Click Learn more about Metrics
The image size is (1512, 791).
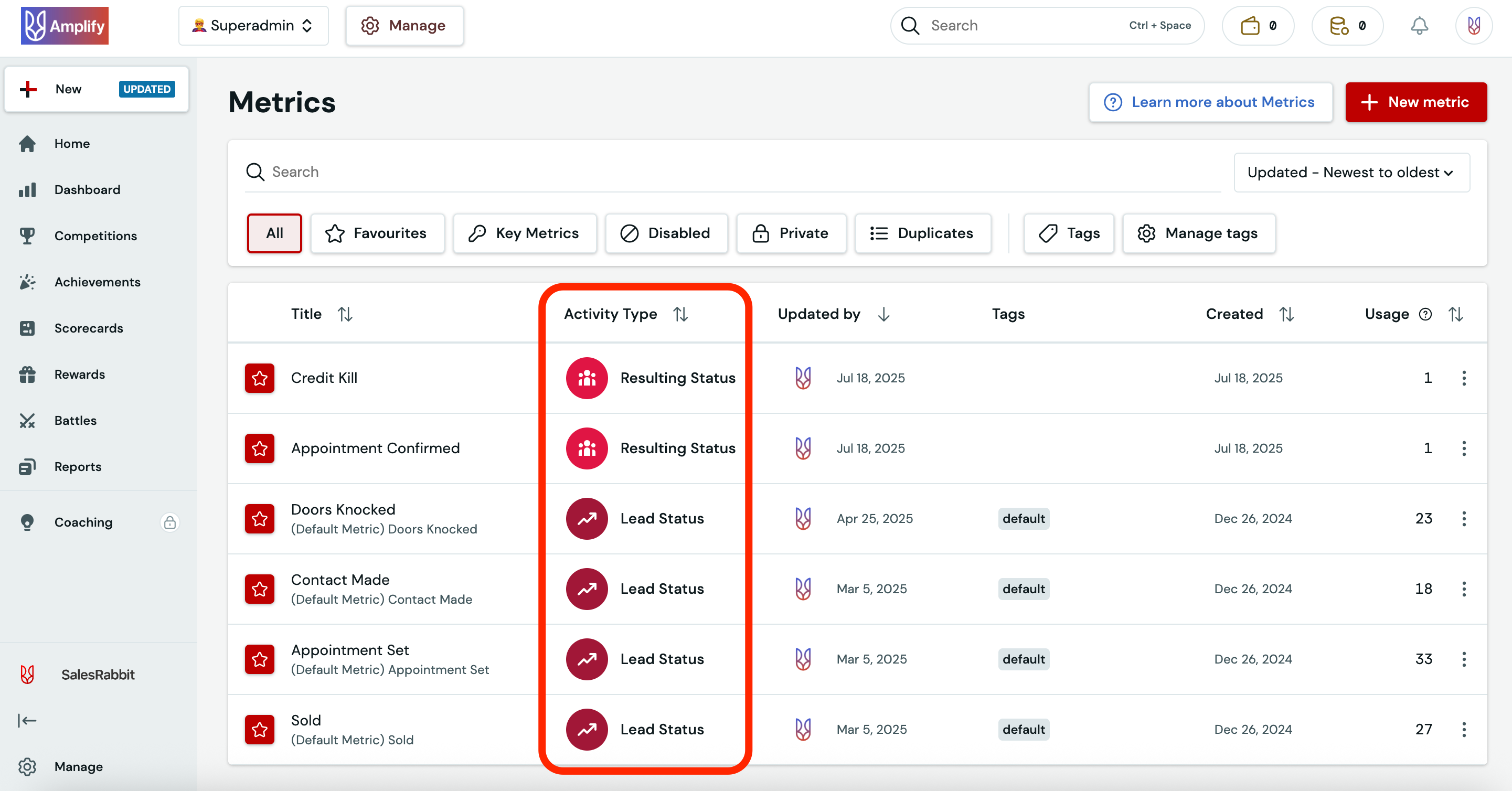(x=1210, y=102)
